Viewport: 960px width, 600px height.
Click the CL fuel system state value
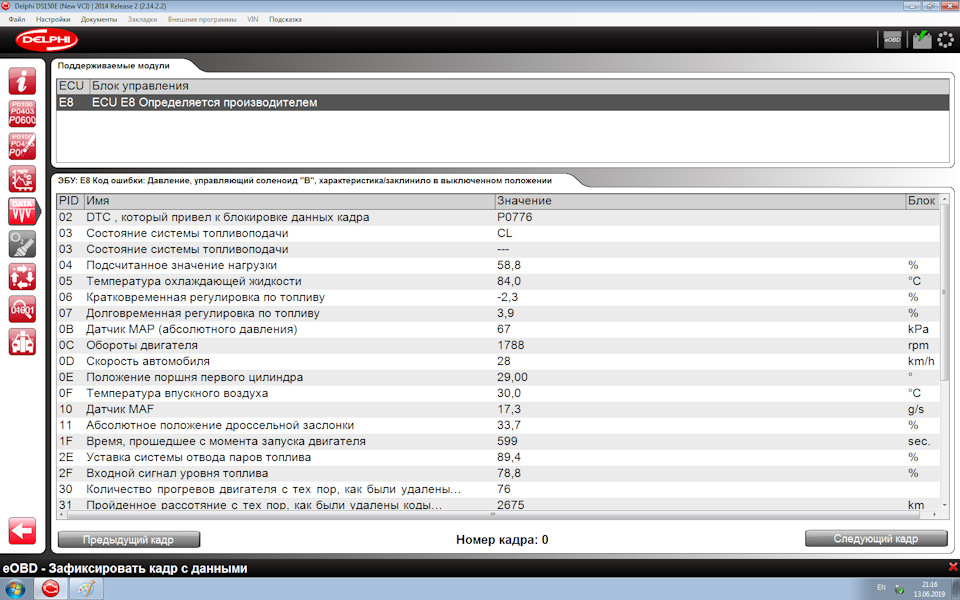click(504, 233)
